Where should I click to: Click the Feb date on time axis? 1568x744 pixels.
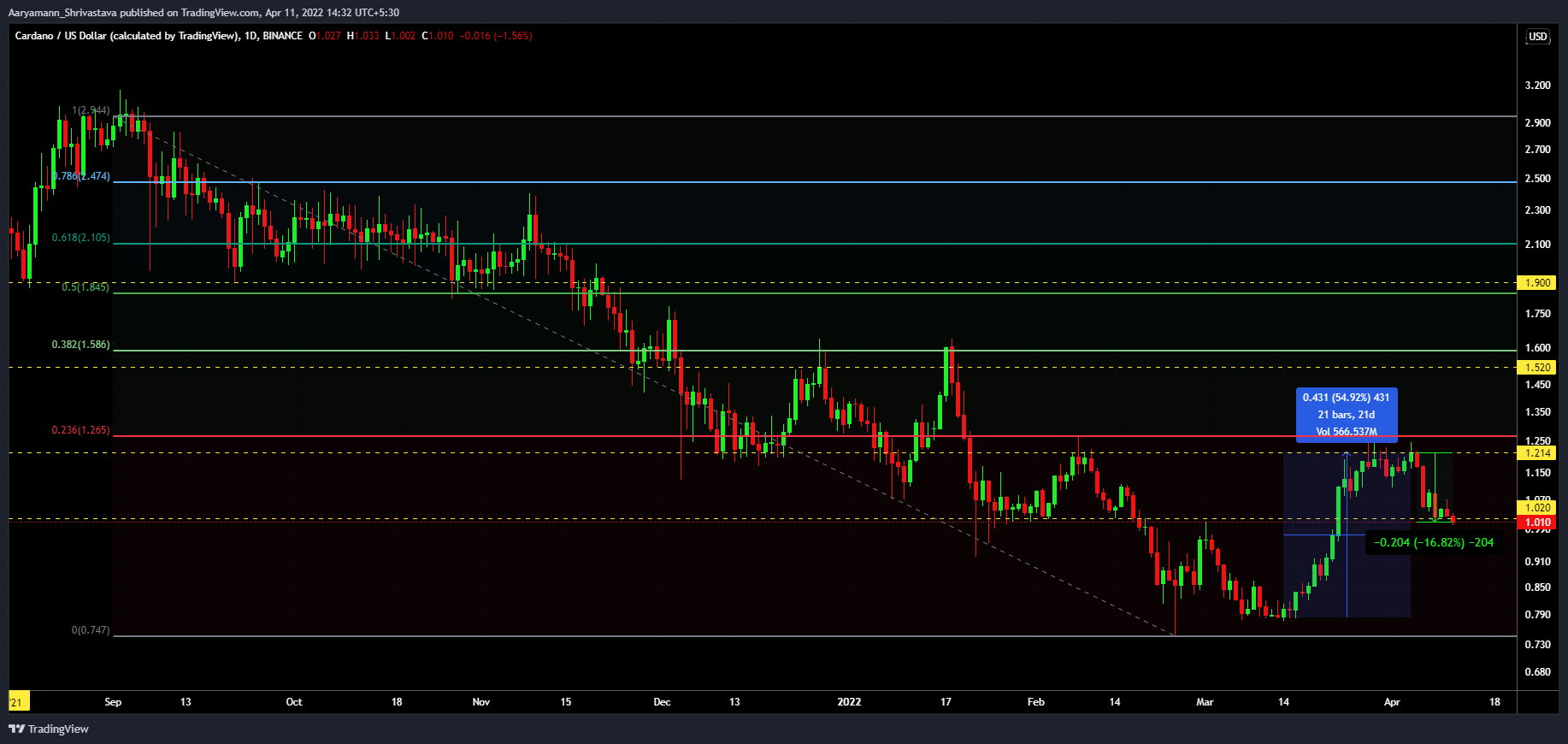(x=1036, y=702)
